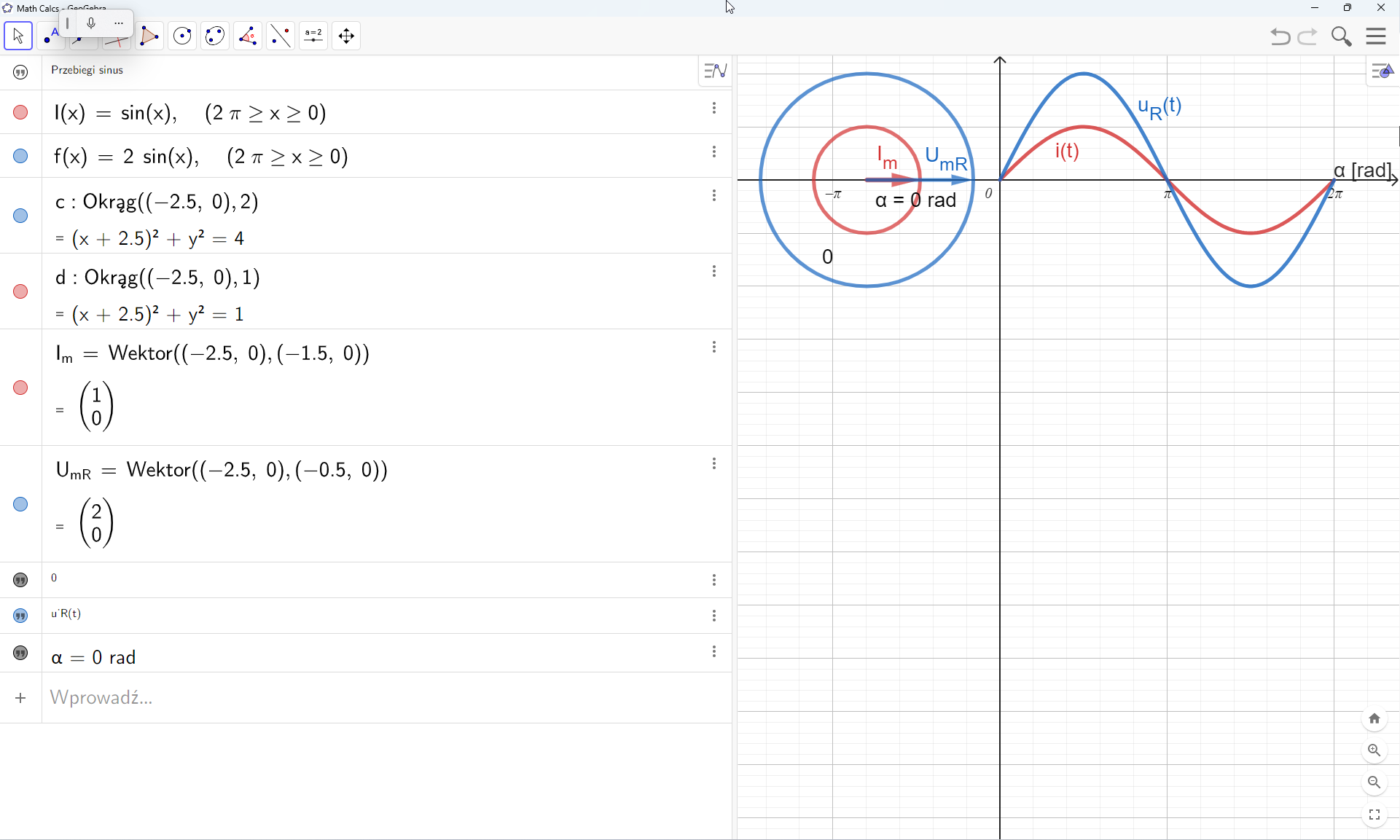
Task: Hide the l(x) = sin(x) function
Action: [x=20, y=112]
